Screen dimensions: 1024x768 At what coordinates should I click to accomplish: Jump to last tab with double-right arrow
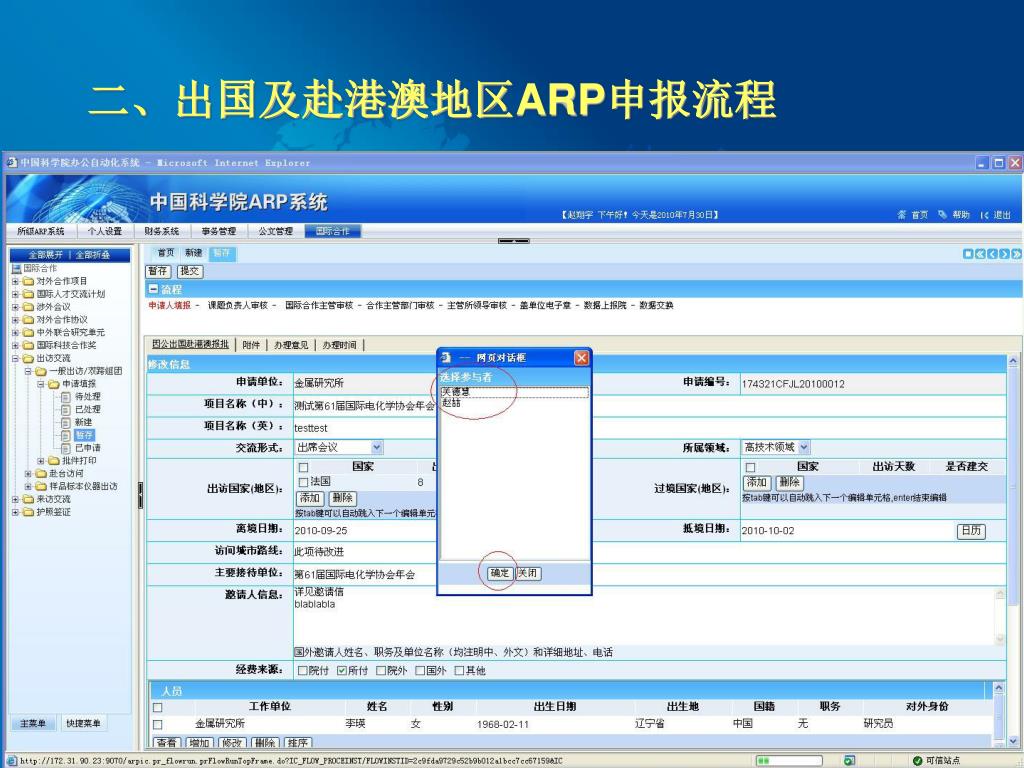tap(1016, 254)
